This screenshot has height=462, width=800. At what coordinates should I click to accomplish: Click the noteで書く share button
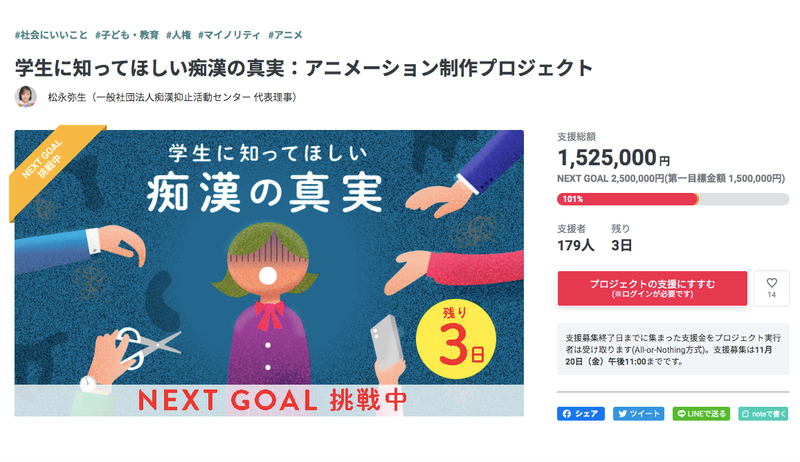click(x=763, y=414)
